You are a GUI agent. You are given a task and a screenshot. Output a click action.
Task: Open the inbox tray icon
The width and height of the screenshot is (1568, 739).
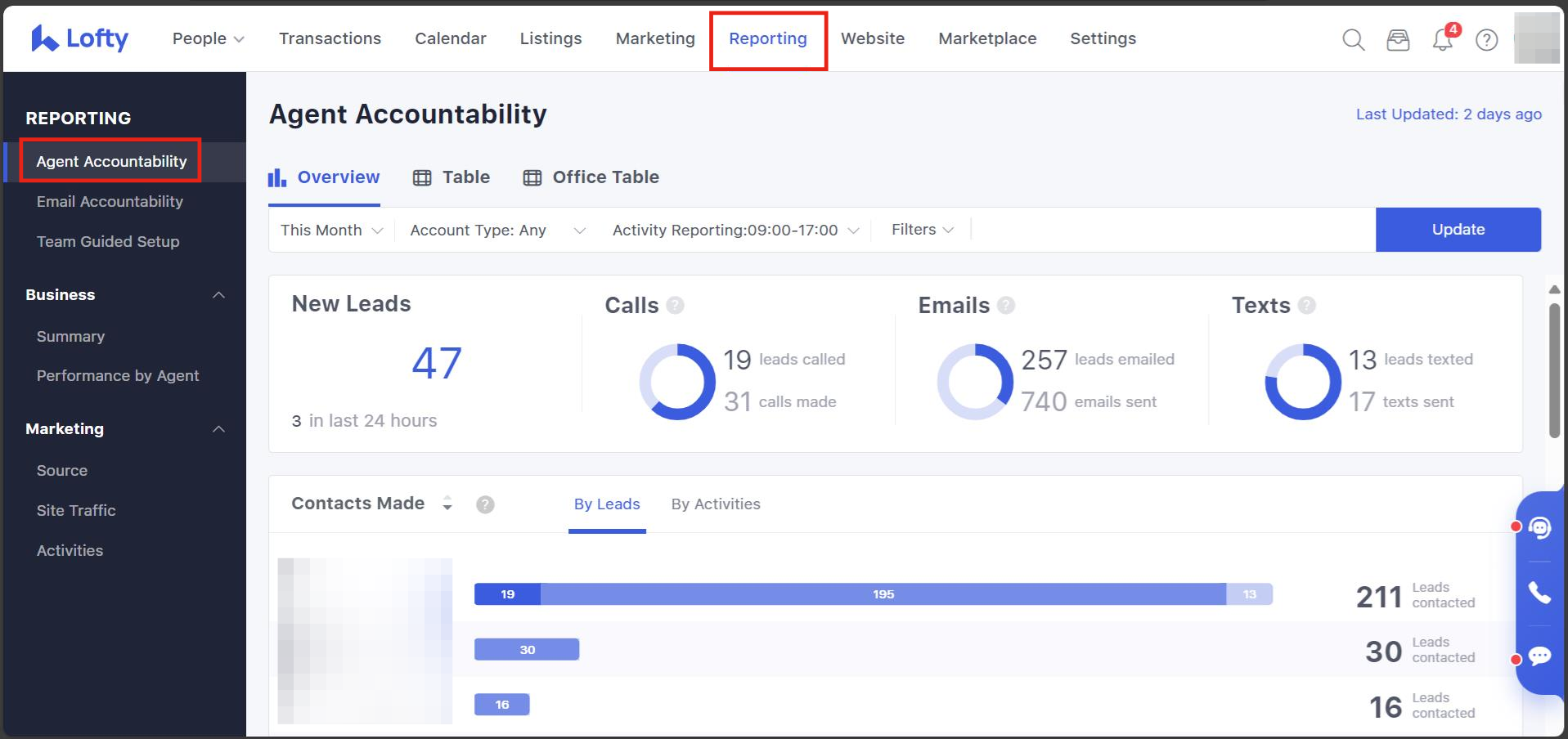[1398, 39]
